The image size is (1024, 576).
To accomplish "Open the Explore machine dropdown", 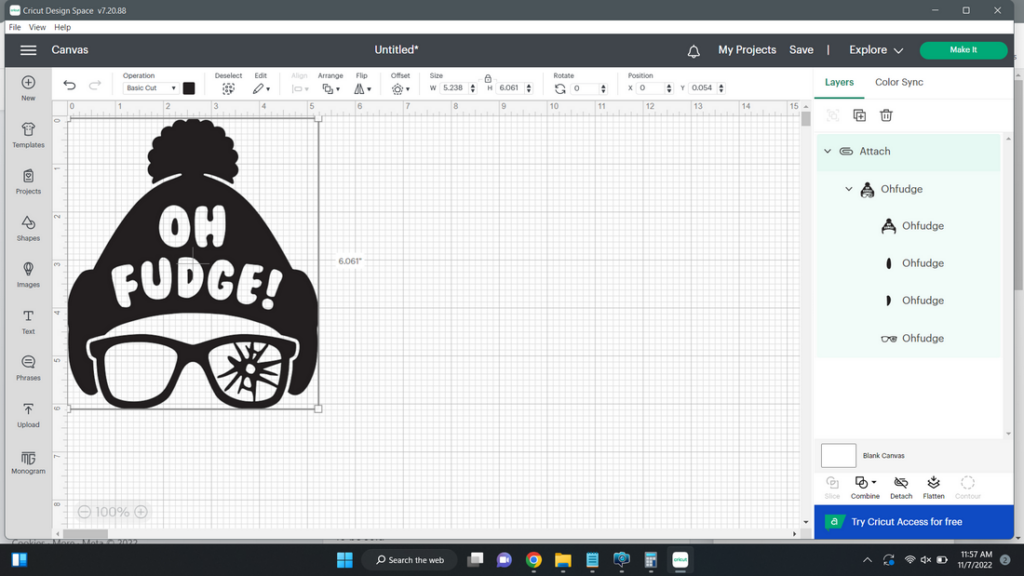I will [876, 50].
